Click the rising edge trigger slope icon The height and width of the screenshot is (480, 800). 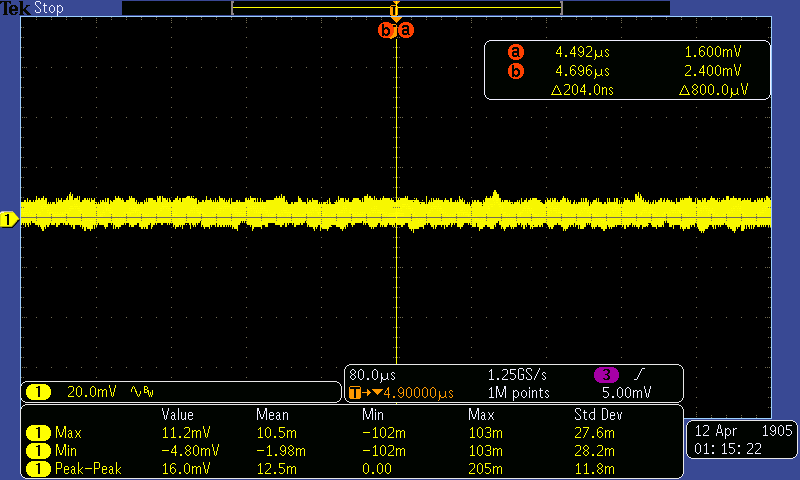(638, 375)
